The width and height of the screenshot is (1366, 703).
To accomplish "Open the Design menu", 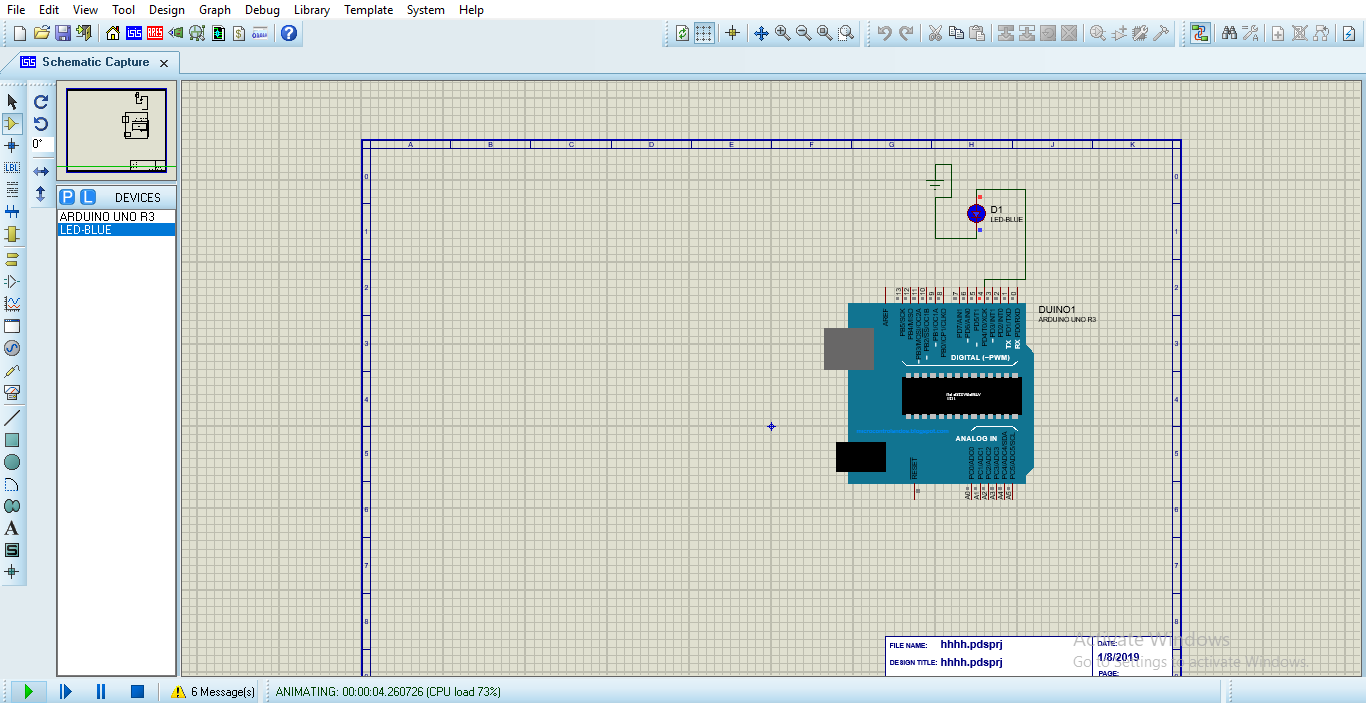I will click(167, 10).
